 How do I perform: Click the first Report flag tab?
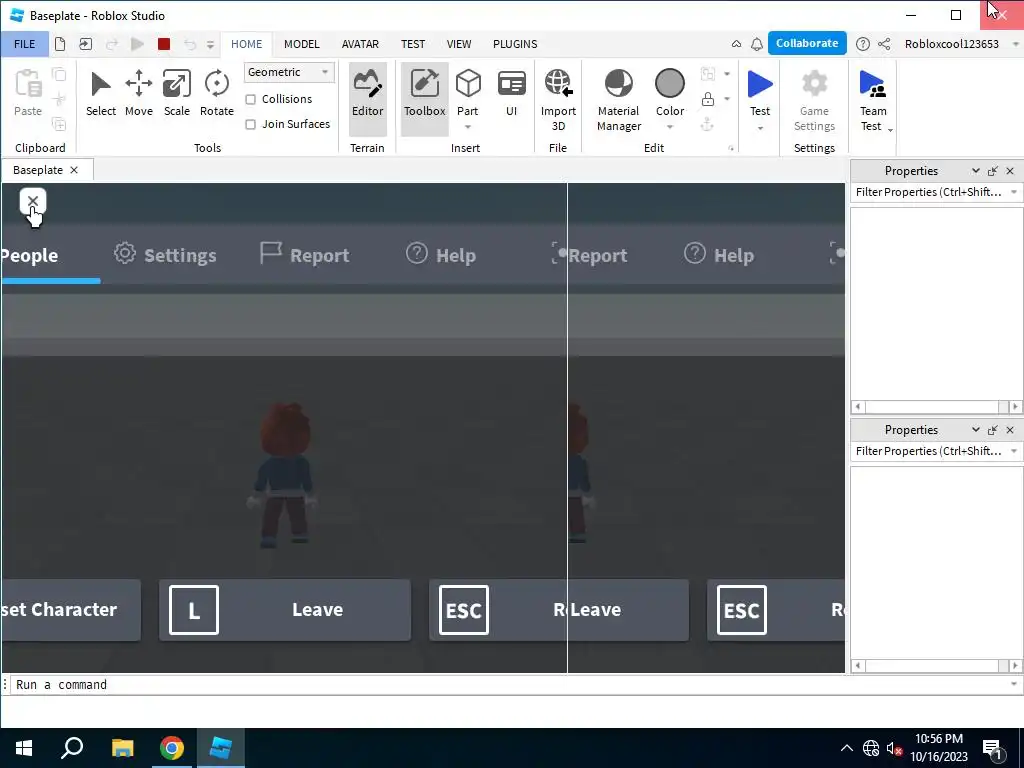304,255
